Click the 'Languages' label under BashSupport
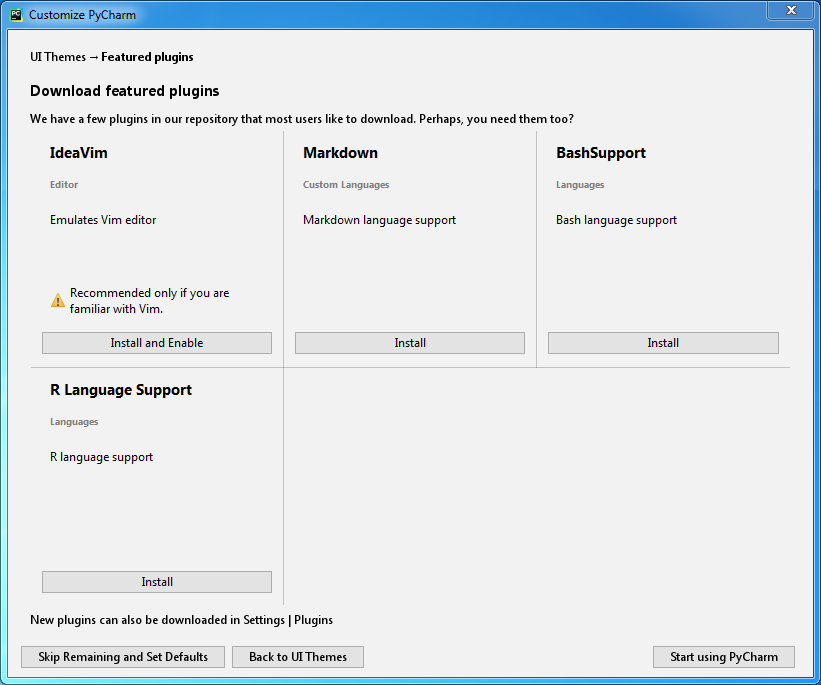The height and width of the screenshot is (685, 821). 580,185
